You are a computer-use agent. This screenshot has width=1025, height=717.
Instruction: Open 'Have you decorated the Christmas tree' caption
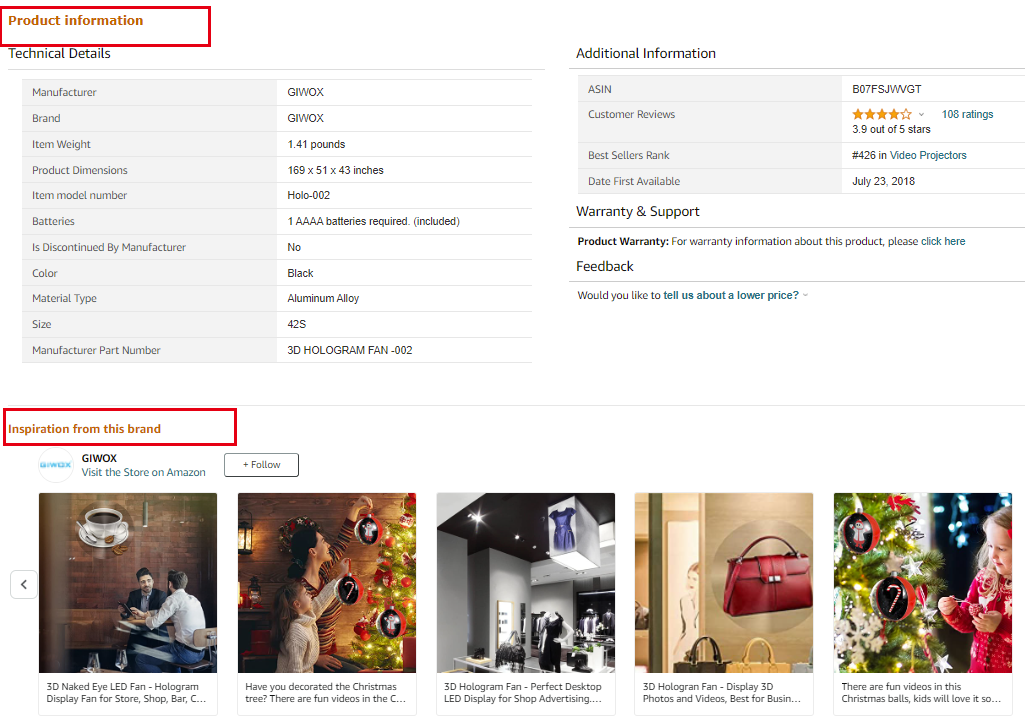point(326,693)
